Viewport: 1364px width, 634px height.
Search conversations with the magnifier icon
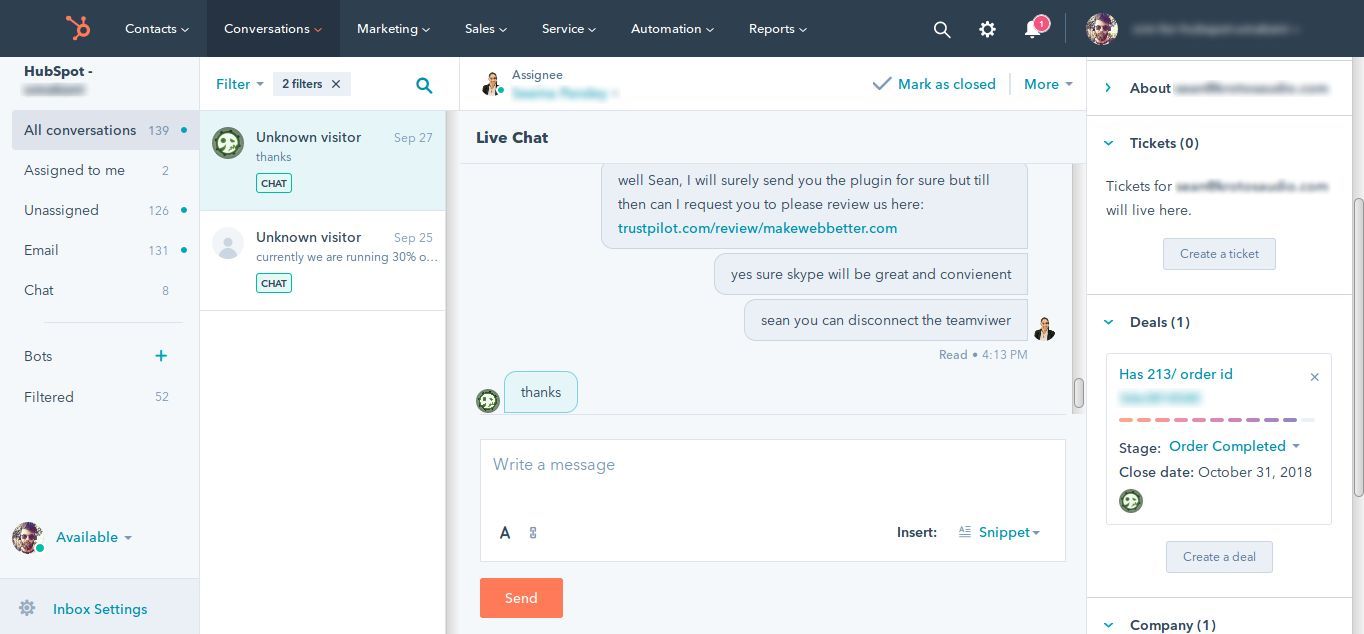coord(424,84)
